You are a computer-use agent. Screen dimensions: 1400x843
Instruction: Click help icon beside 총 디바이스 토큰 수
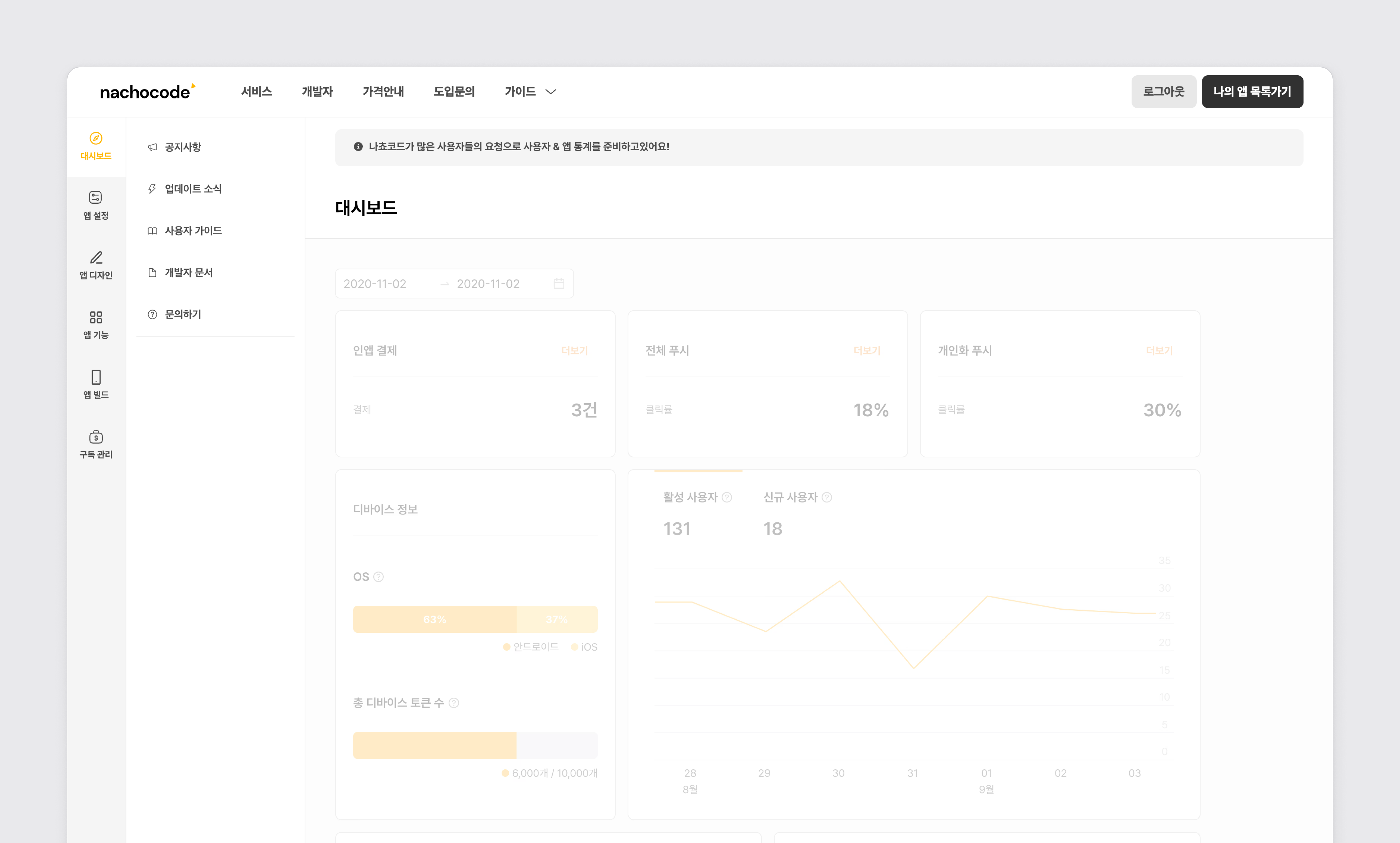tap(454, 703)
